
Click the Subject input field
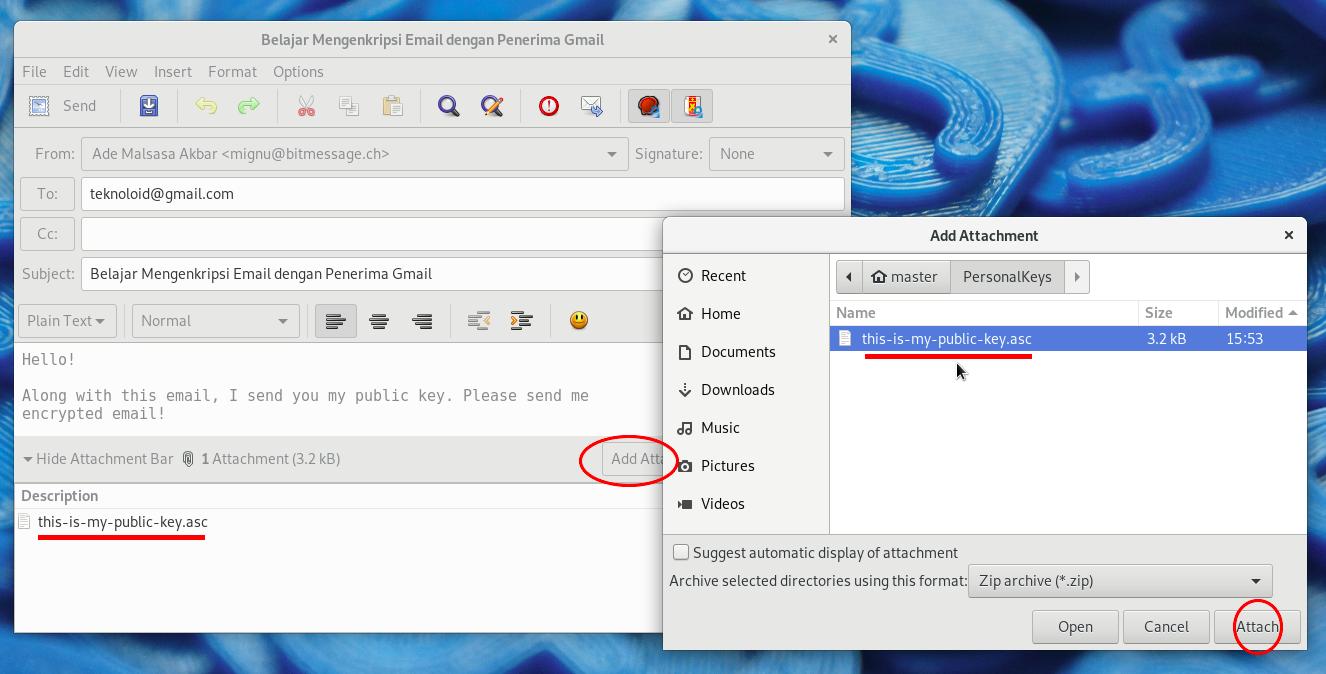372,274
